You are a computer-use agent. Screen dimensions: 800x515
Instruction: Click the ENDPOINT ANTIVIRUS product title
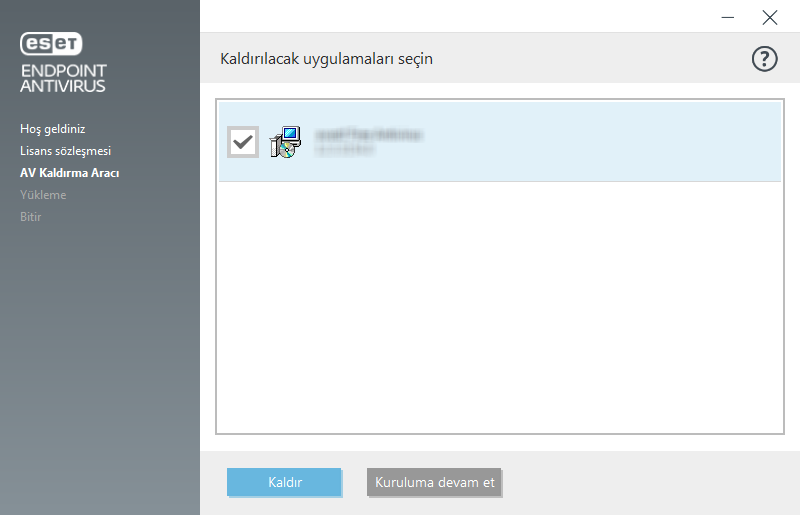63,78
